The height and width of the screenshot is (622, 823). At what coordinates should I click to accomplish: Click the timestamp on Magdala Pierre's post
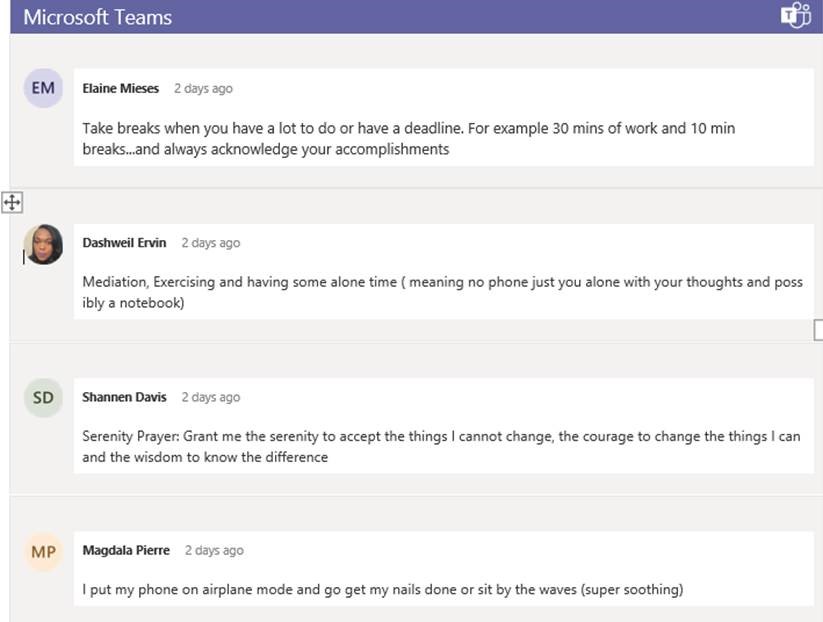(214, 550)
